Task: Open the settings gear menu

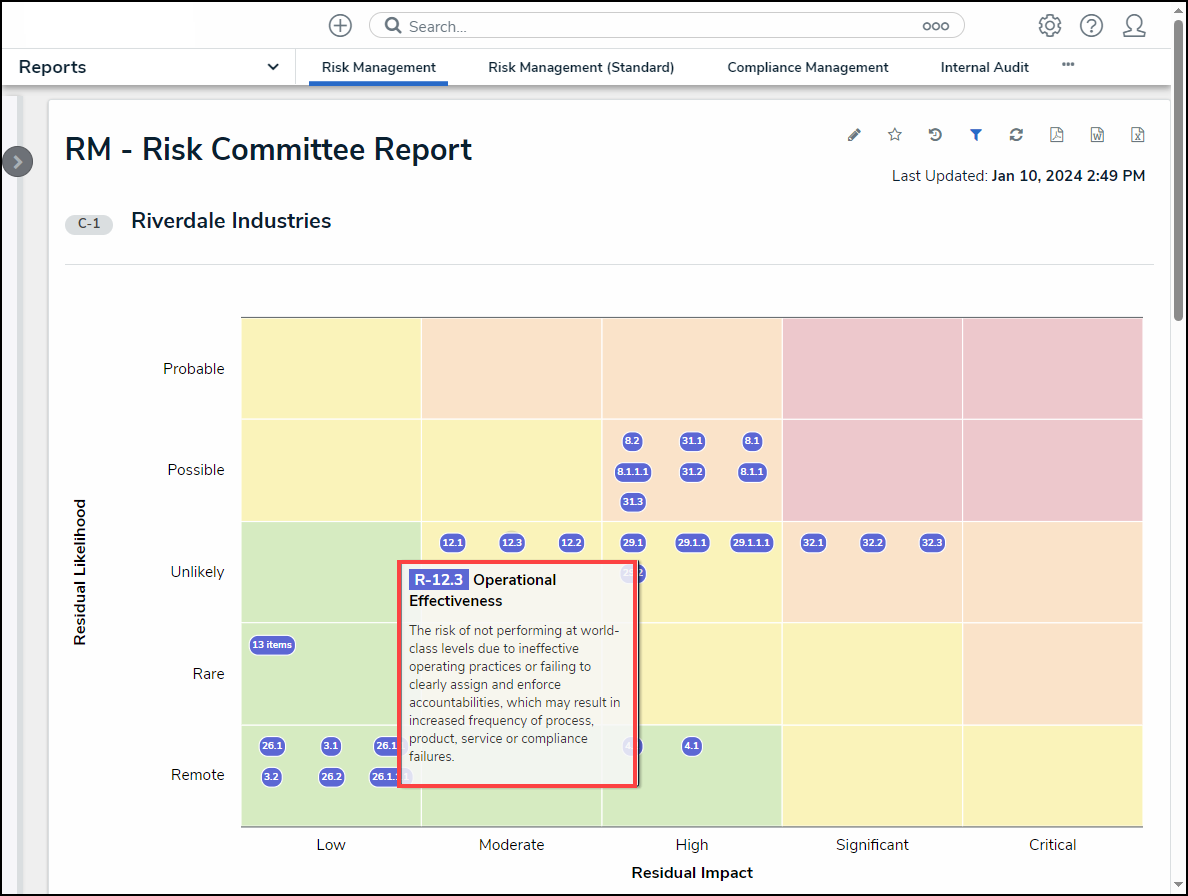Action: (x=1049, y=26)
